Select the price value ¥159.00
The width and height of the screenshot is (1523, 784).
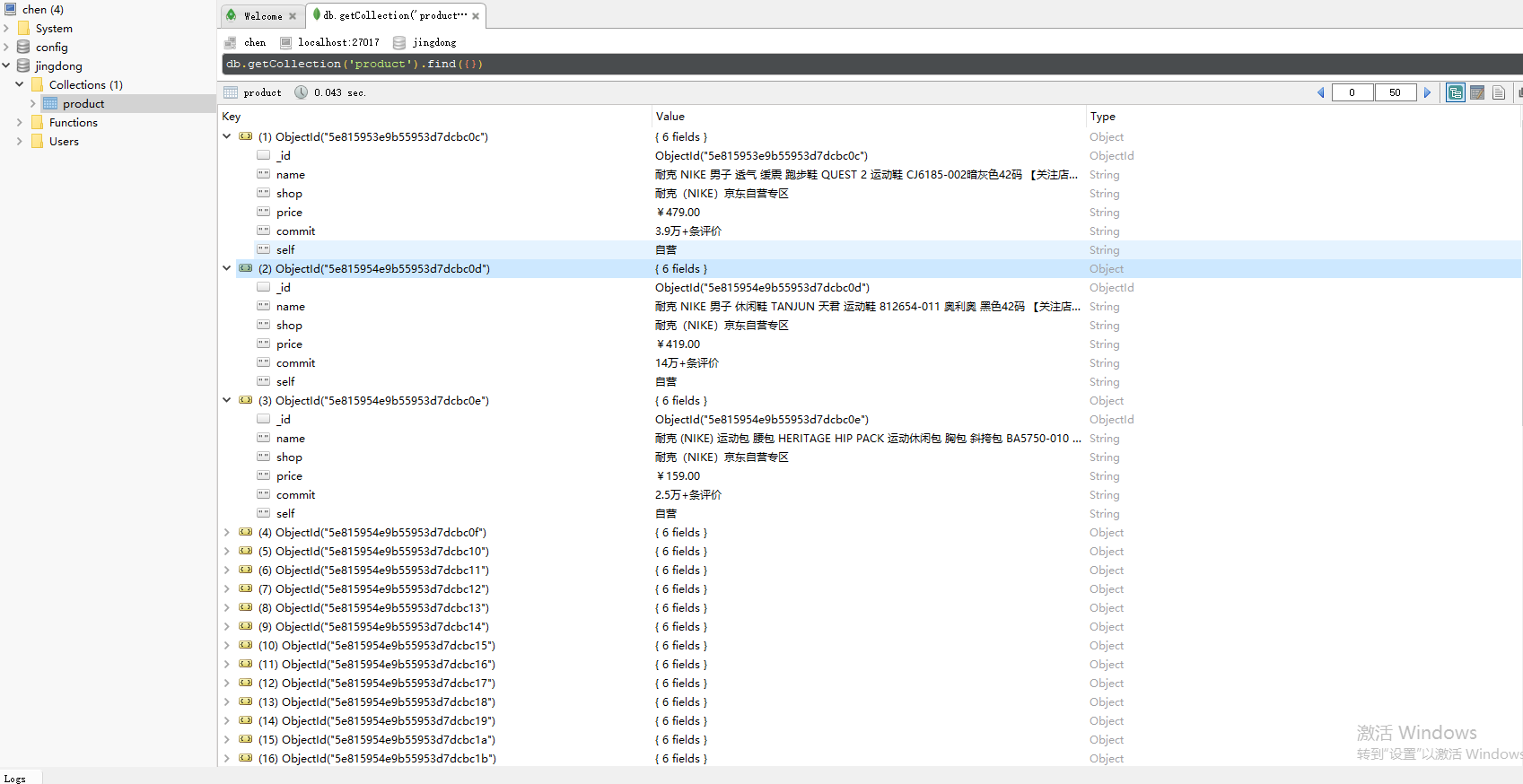(678, 475)
